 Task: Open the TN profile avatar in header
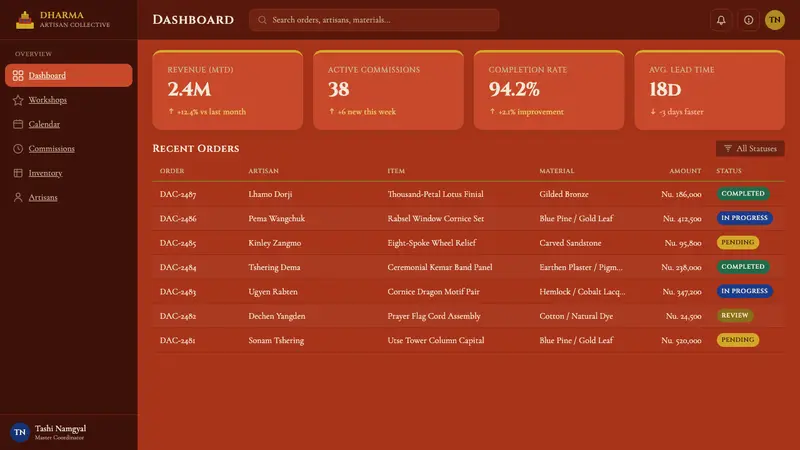coord(774,20)
